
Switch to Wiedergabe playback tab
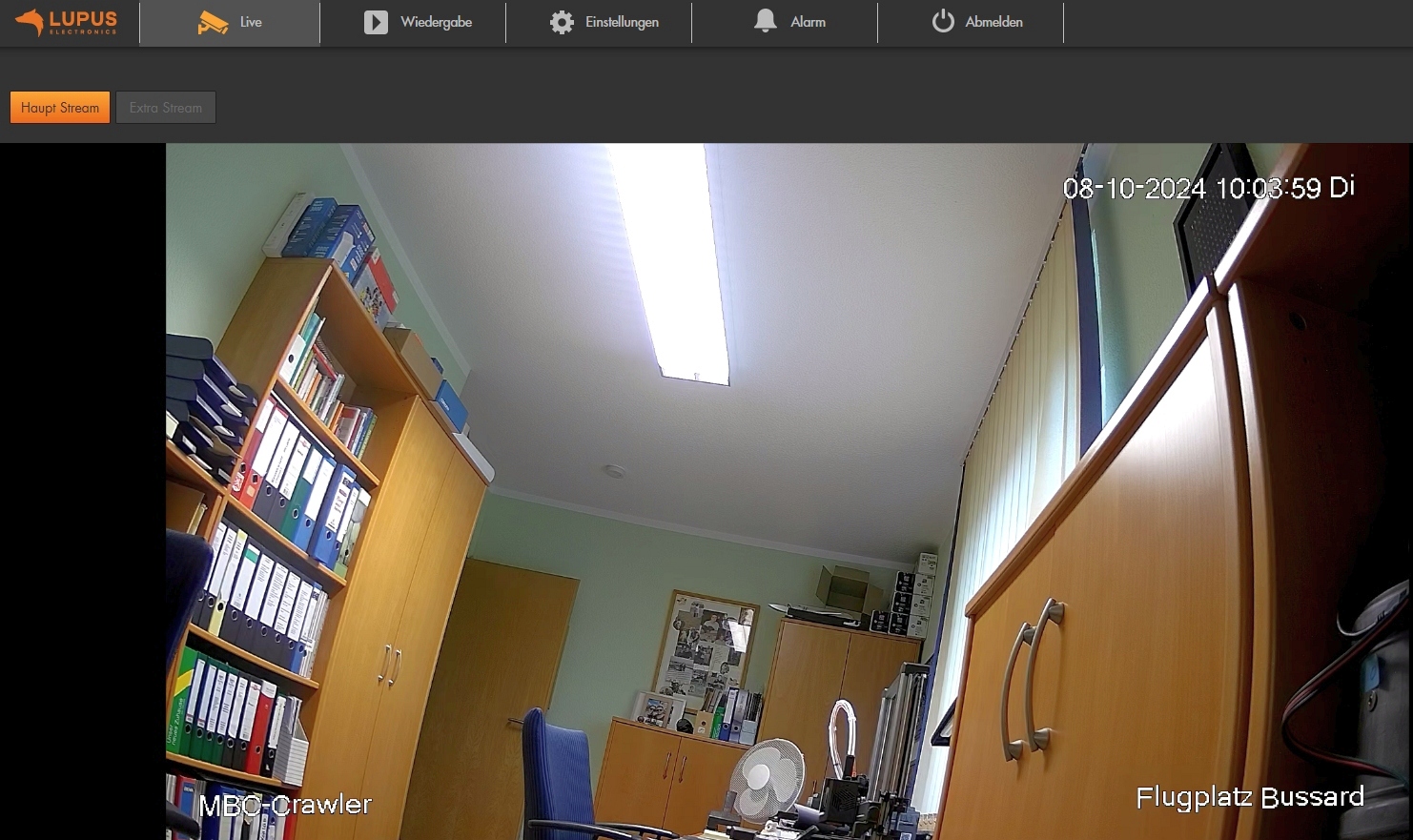pyautogui.click(x=436, y=22)
